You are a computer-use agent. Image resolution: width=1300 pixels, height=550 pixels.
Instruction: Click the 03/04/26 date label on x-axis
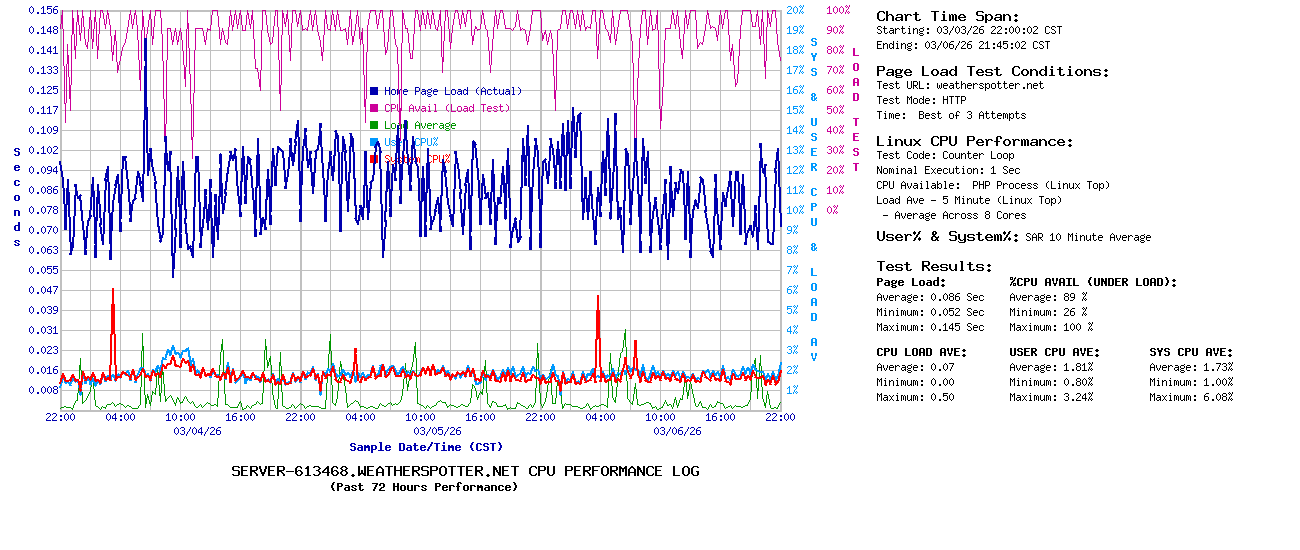tap(198, 432)
